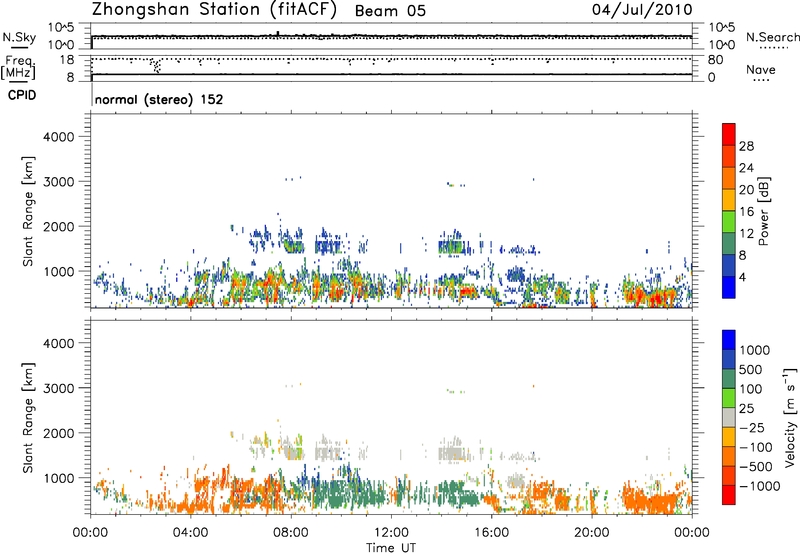800x554 pixels.
Task: Click the "20" tick on Power colorbar
Action: (x=746, y=190)
